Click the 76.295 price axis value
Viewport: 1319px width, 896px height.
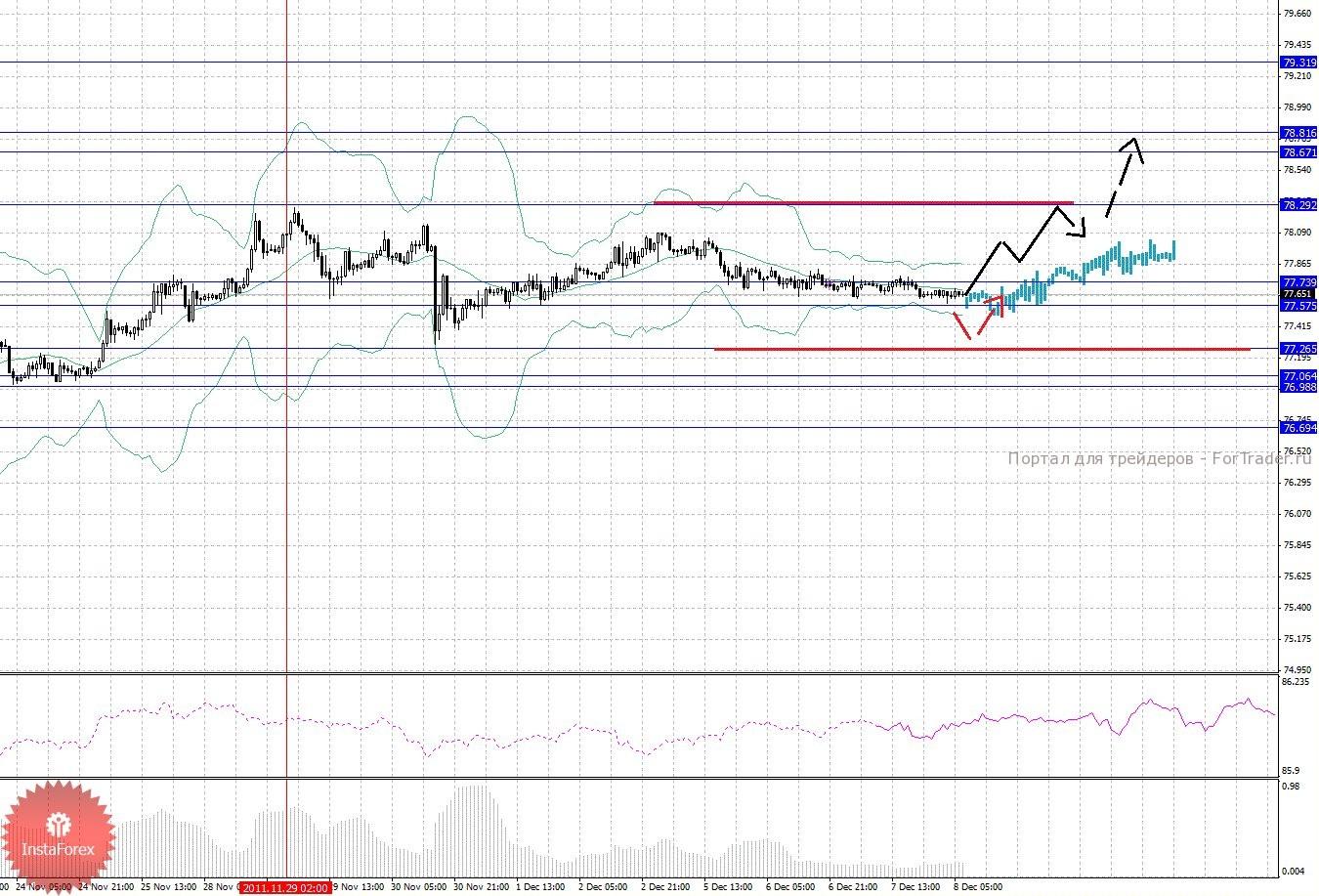pyautogui.click(x=1298, y=483)
